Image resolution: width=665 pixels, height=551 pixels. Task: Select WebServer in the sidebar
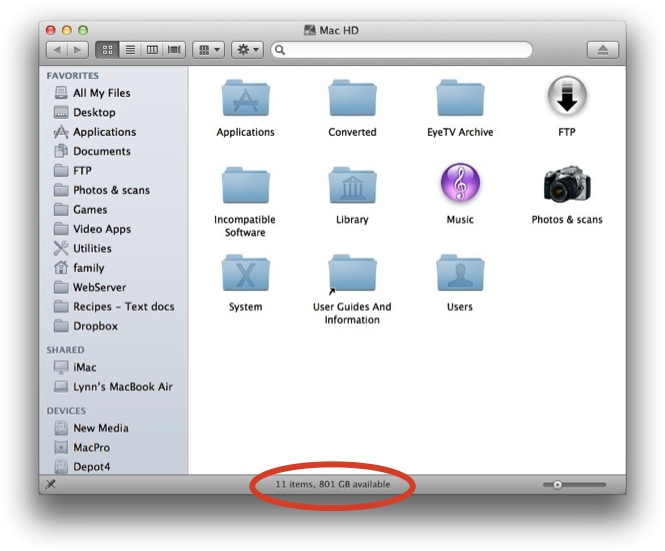click(113, 287)
